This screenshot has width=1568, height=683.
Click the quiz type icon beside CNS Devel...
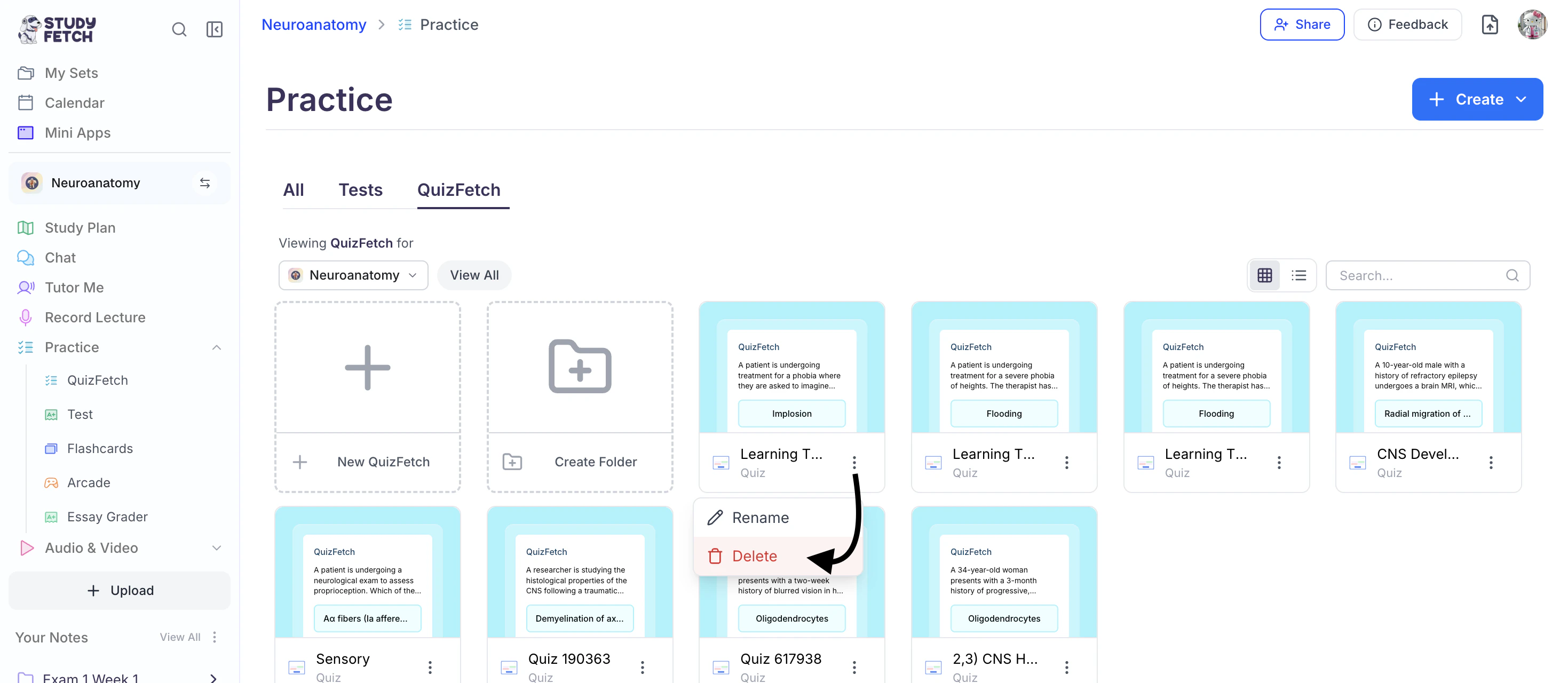coord(1357,463)
